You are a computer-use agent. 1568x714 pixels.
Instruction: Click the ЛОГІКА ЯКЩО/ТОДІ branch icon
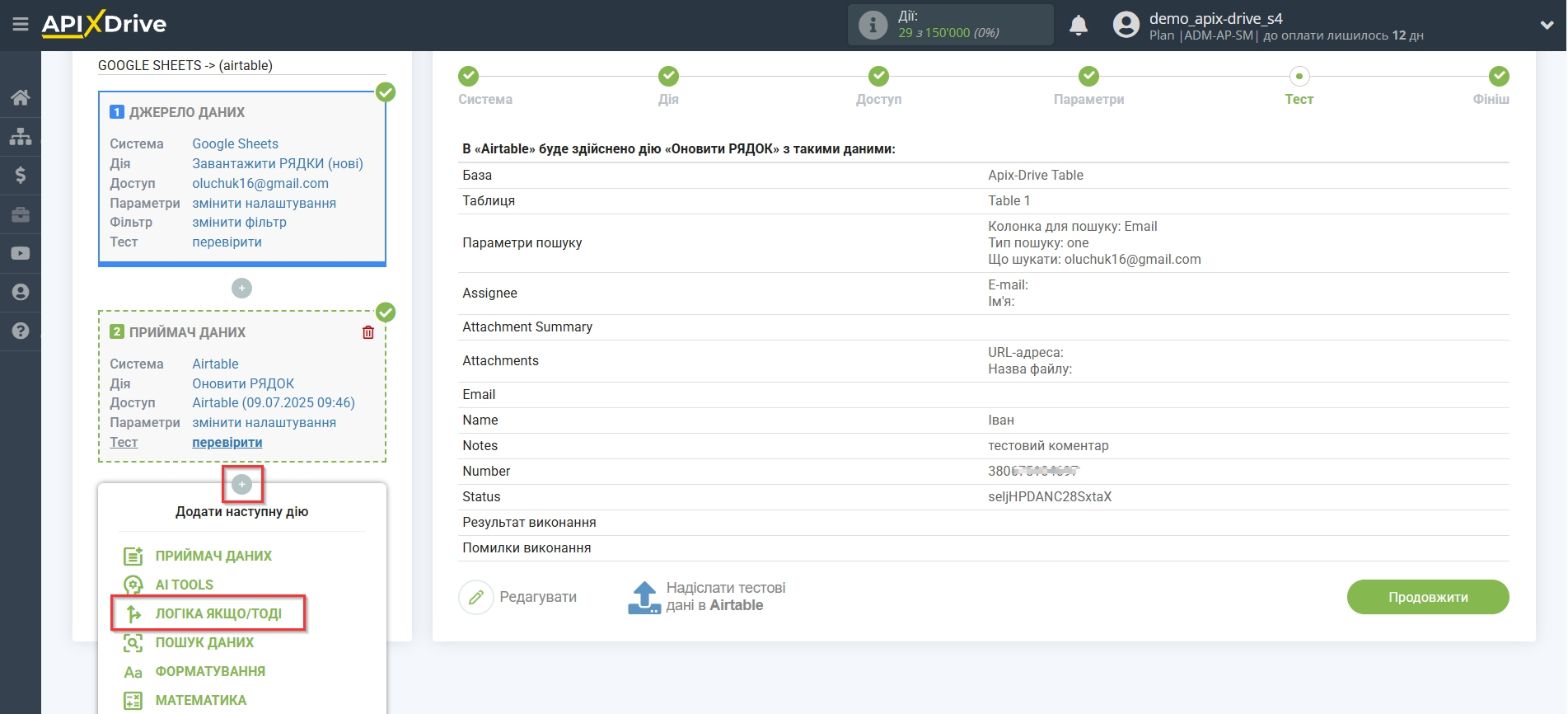[133, 614]
